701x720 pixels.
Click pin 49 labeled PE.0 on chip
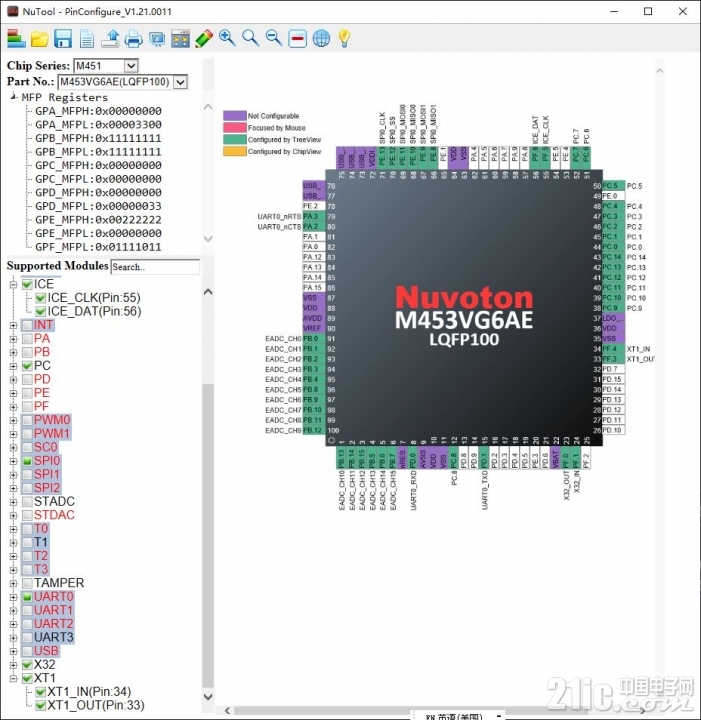pyautogui.click(x=613, y=196)
